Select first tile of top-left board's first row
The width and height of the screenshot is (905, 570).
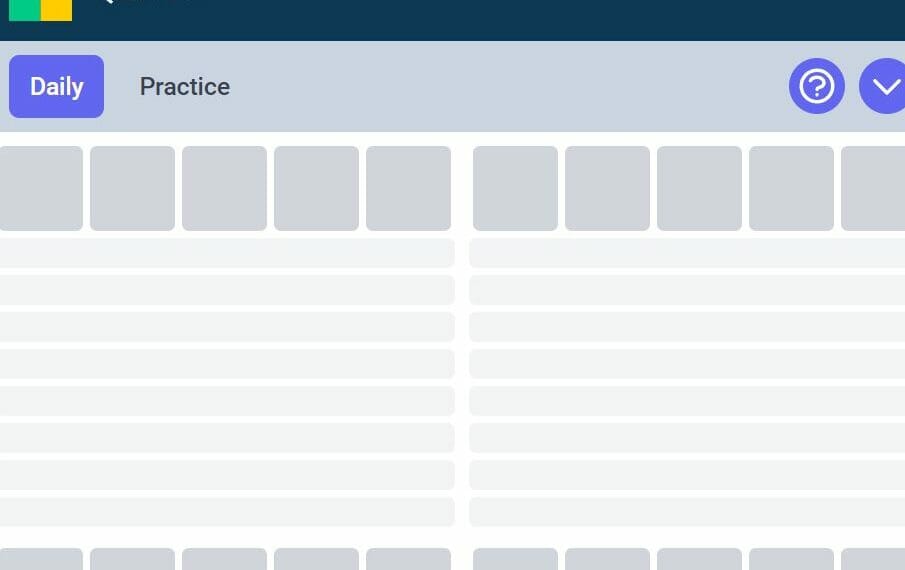click(41, 188)
